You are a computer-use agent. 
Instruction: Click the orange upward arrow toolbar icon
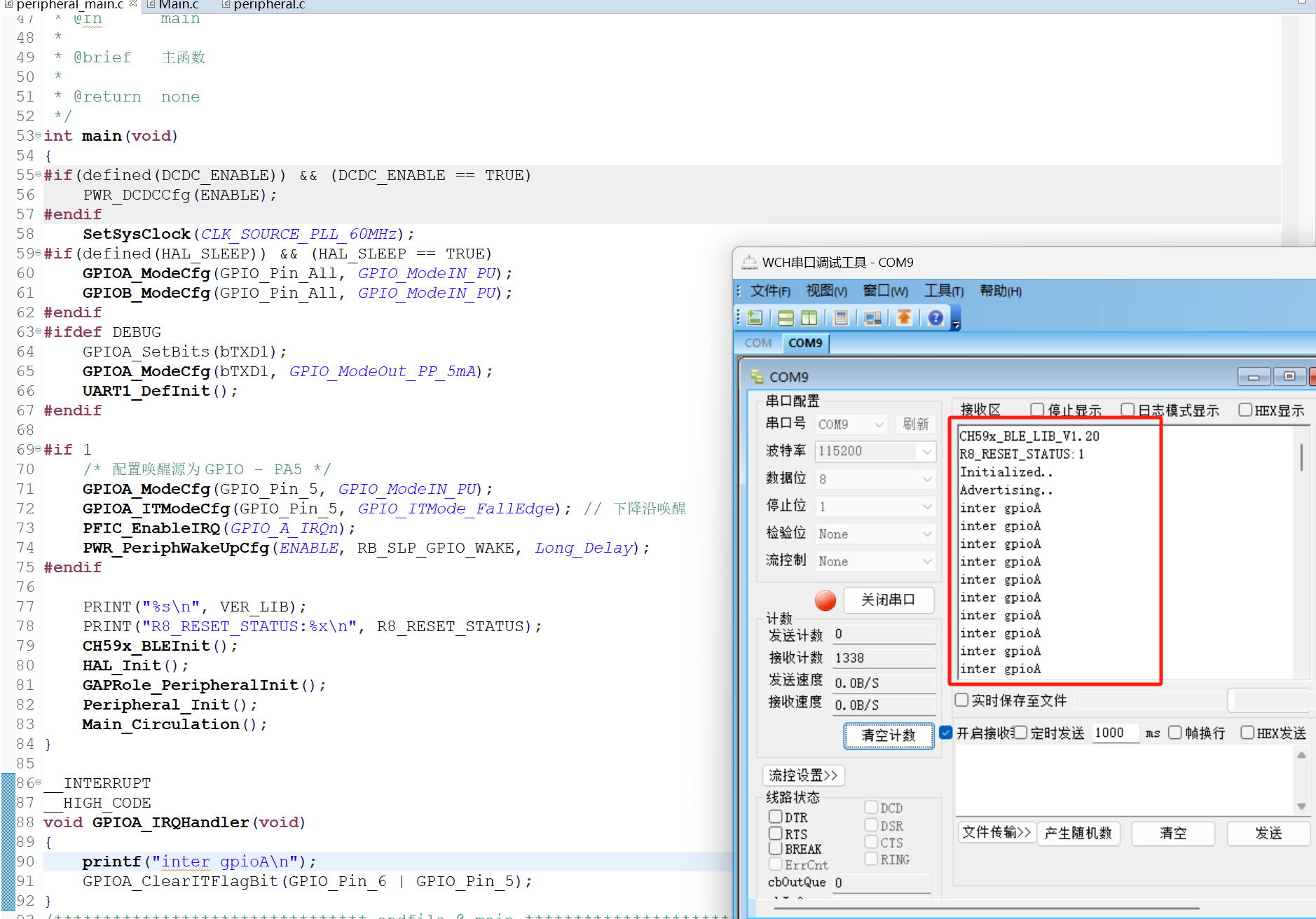(x=904, y=318)
